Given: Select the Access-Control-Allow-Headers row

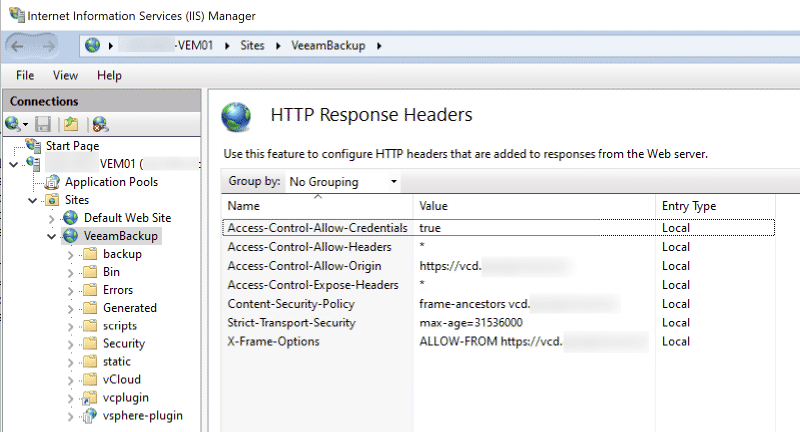Looking at the screenshot, I should 498,247.
